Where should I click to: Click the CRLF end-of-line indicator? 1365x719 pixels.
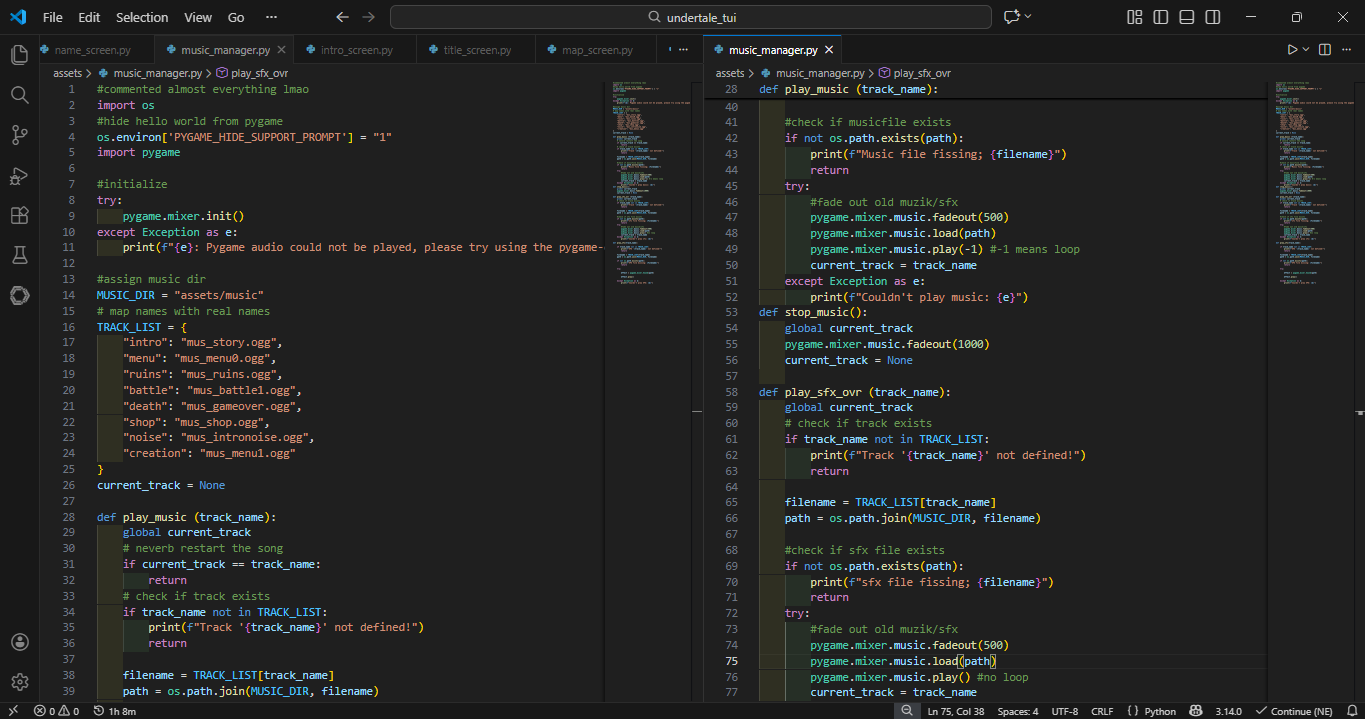coord(1102,711)
